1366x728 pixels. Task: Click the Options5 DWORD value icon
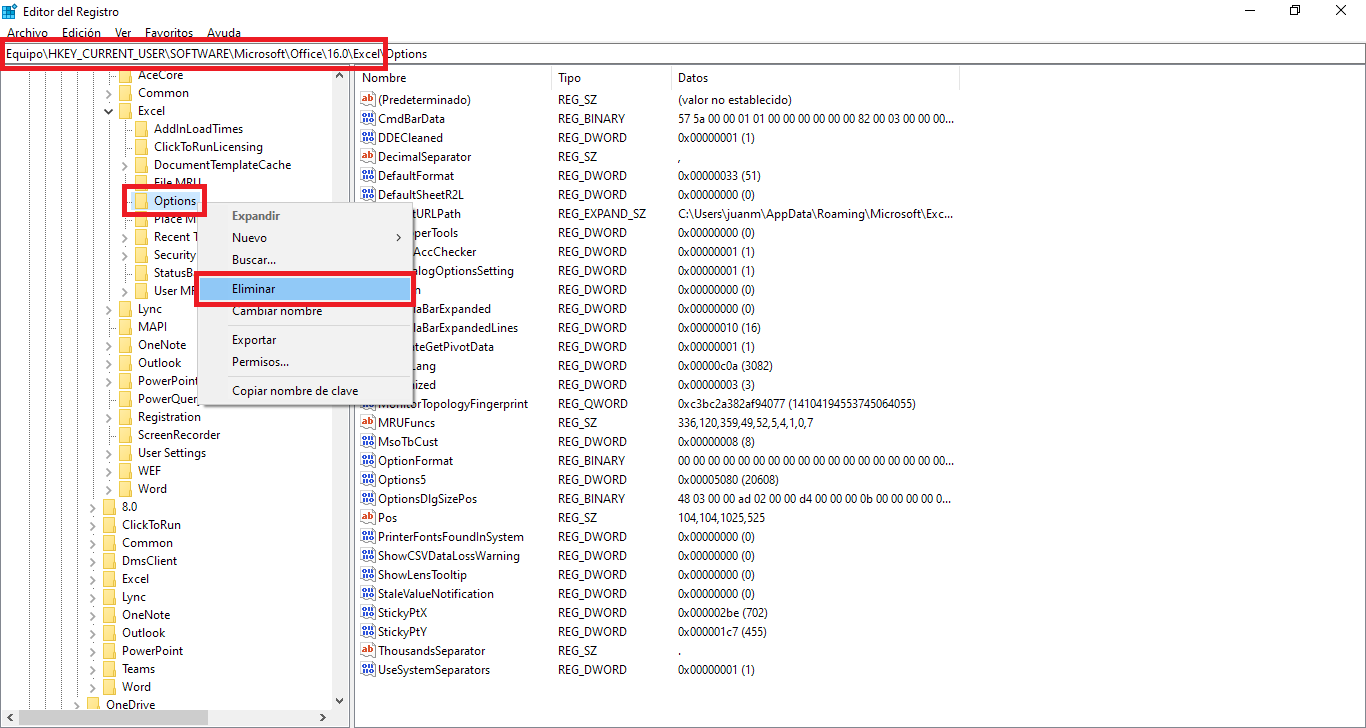[x=367, y=480]
